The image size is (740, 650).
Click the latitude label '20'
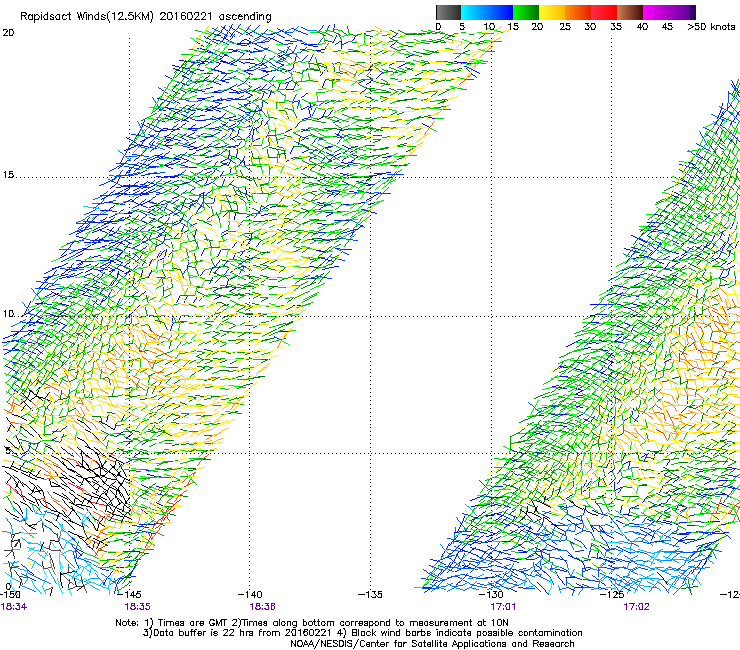(8, 33)
